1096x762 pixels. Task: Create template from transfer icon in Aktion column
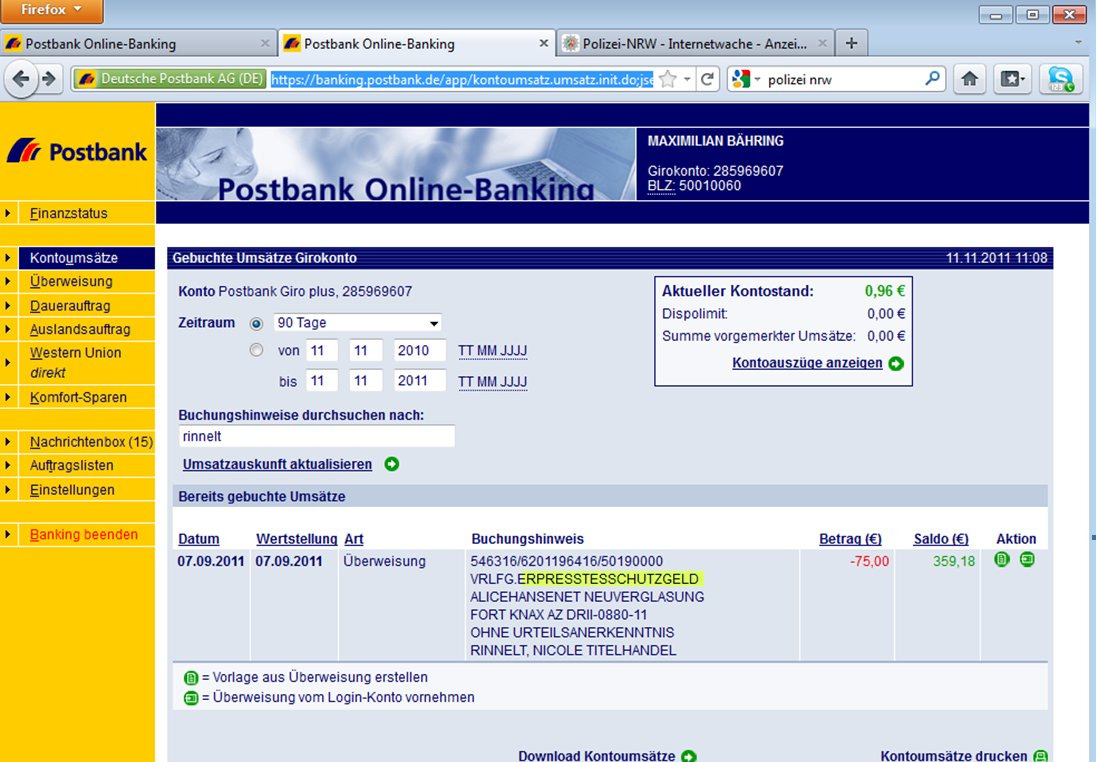(x=1002, y=560)
